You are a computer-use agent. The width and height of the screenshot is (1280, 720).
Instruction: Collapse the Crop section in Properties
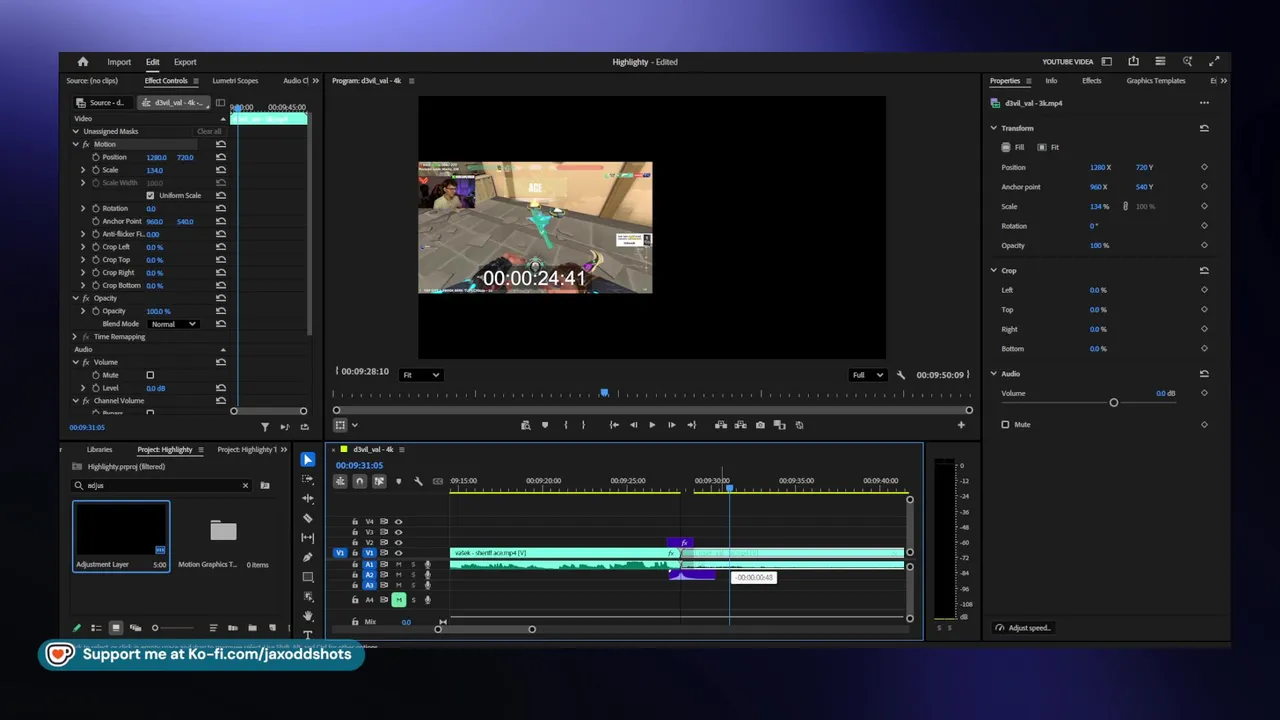993,270
